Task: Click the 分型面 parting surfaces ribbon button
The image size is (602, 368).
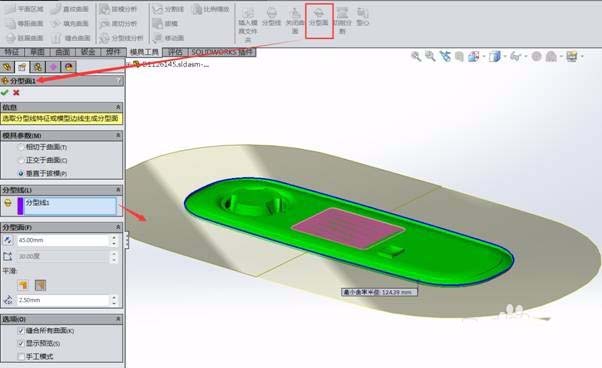Action: pos(319,20)
